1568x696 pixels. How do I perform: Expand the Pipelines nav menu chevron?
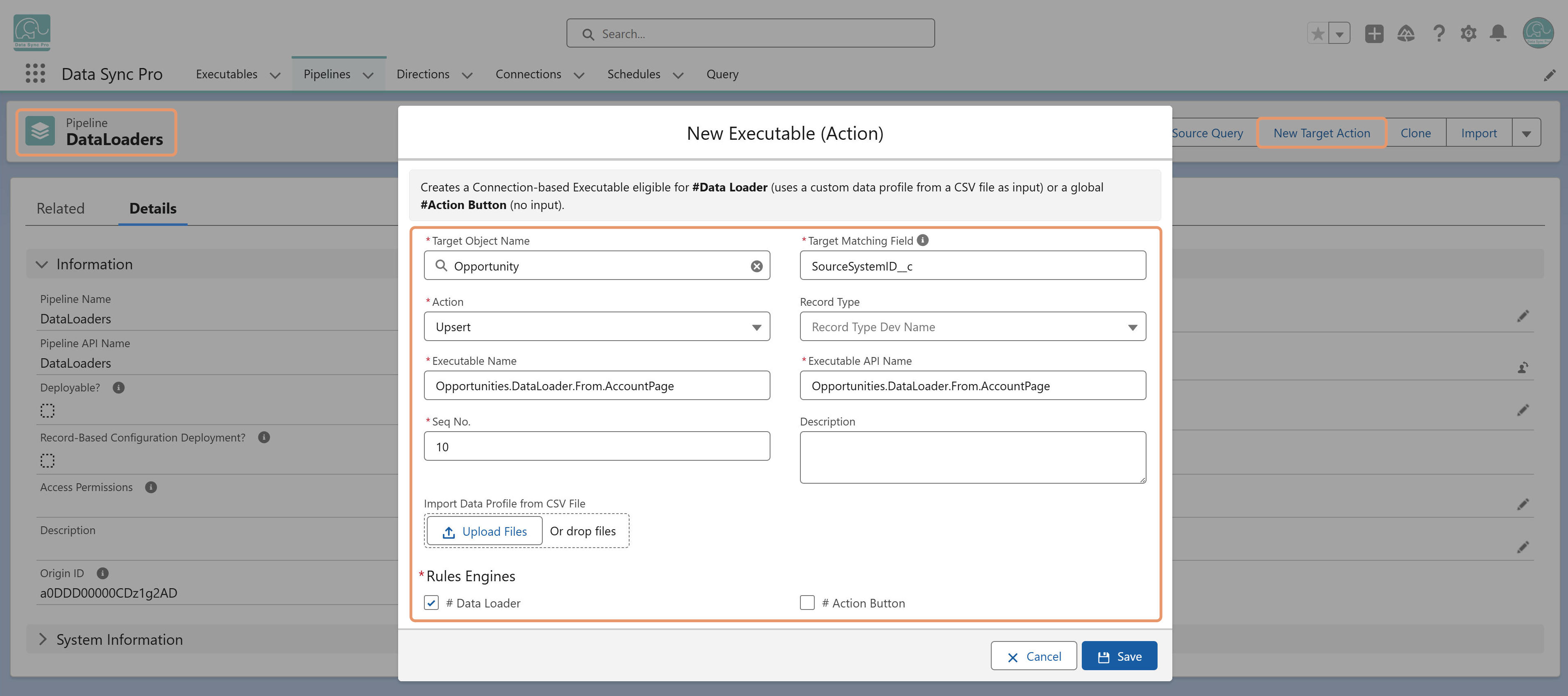click(368, 75)
